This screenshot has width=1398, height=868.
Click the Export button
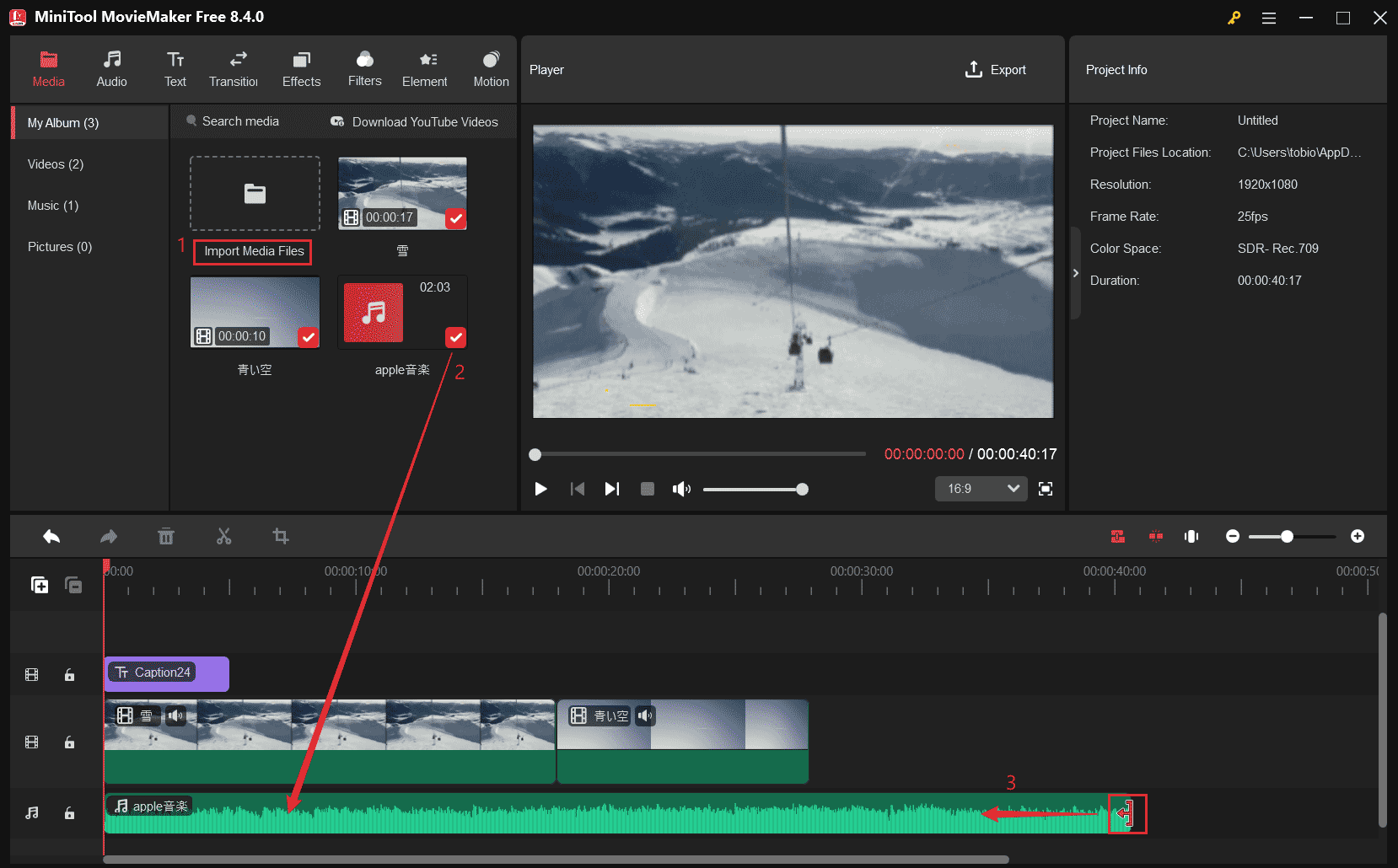996,70
